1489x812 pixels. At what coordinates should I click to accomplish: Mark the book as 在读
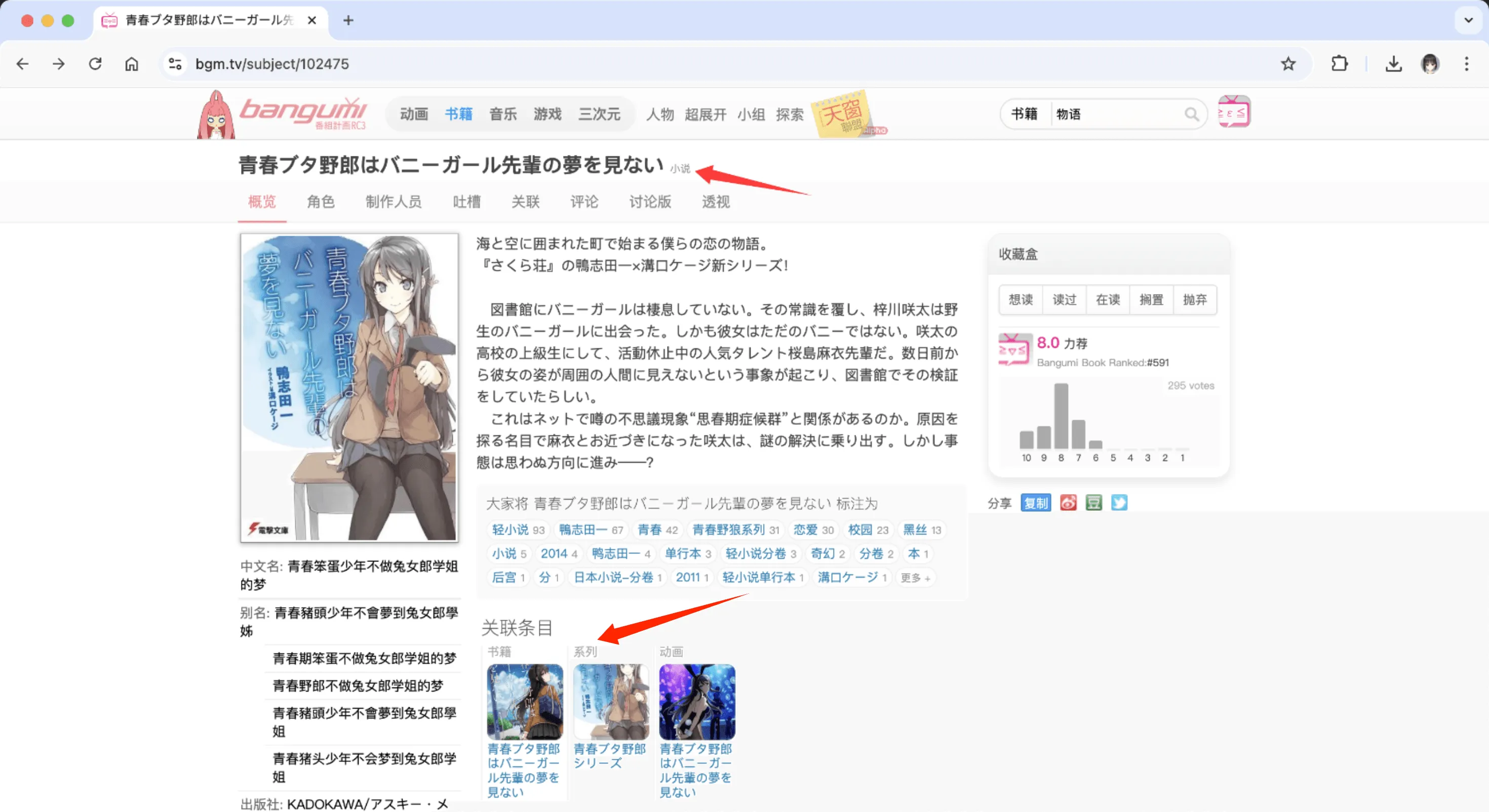[x=1108, y=299]
